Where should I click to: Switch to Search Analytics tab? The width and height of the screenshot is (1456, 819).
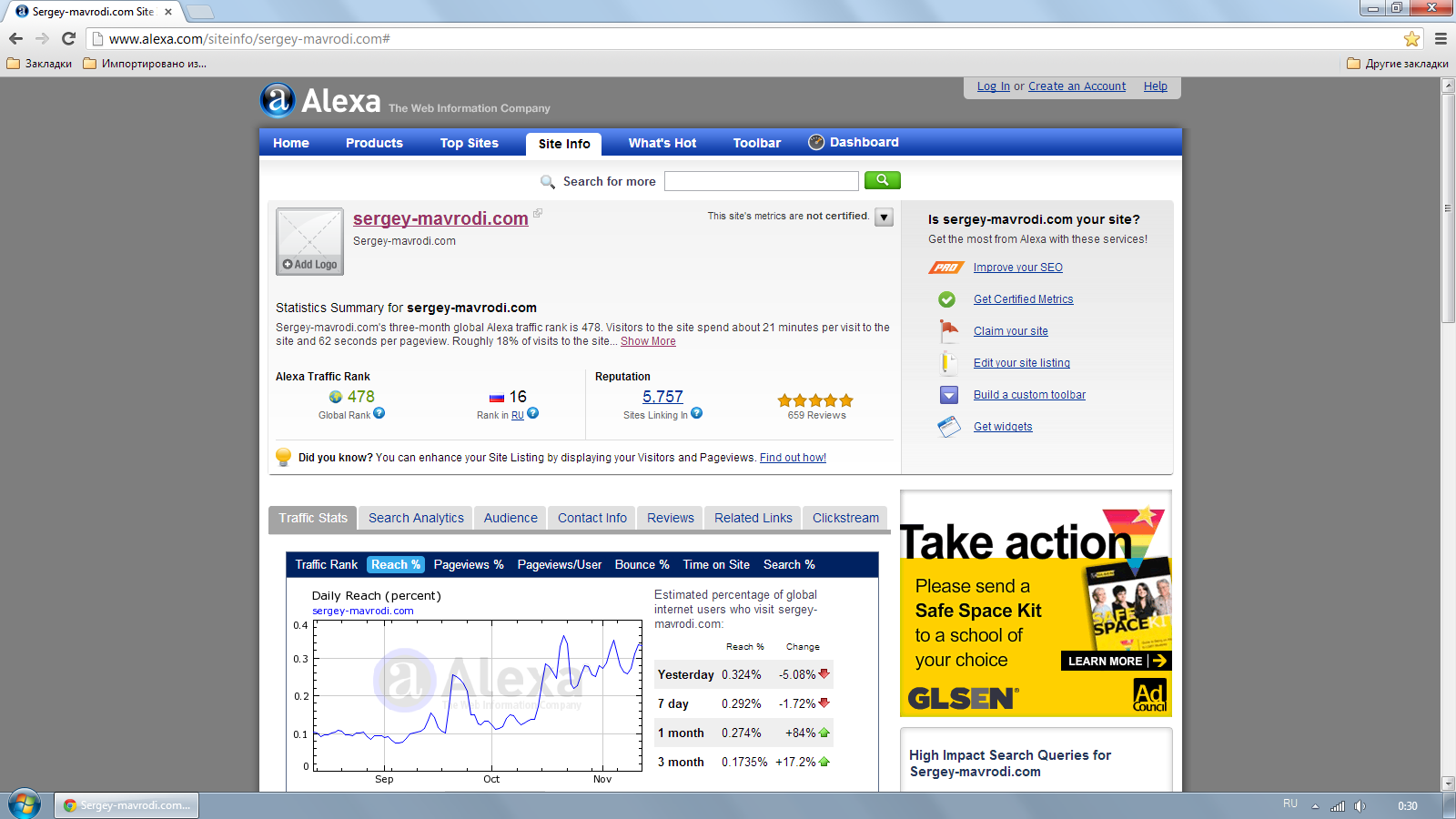(416, 518)
